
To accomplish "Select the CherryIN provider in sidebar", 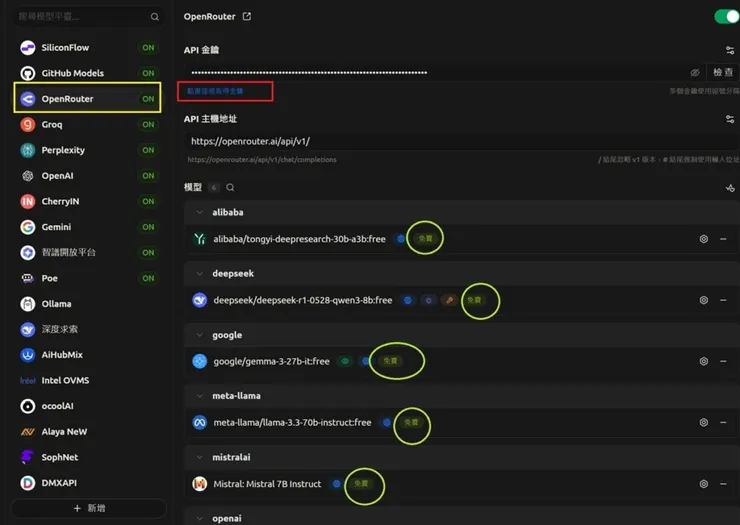I will tap(88, 202).
